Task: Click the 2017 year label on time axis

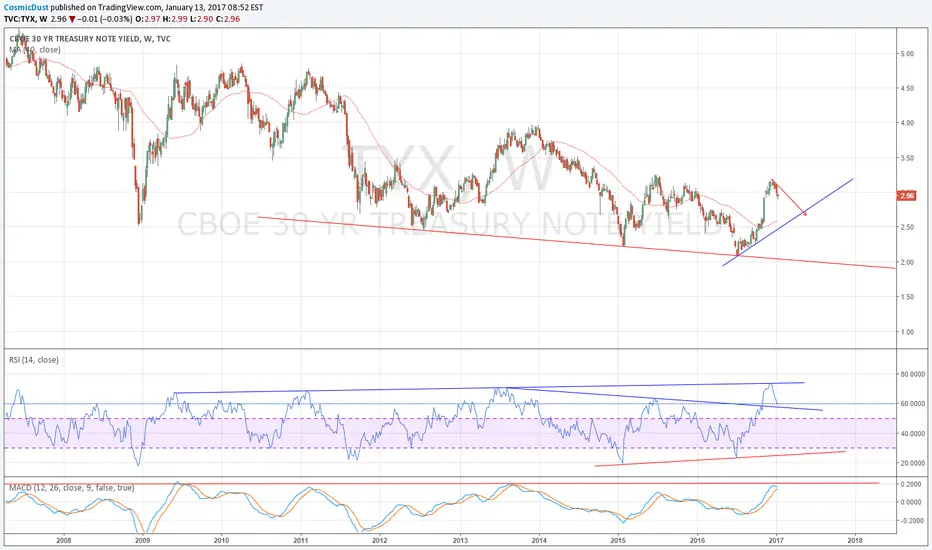Action: click(776, 540)
